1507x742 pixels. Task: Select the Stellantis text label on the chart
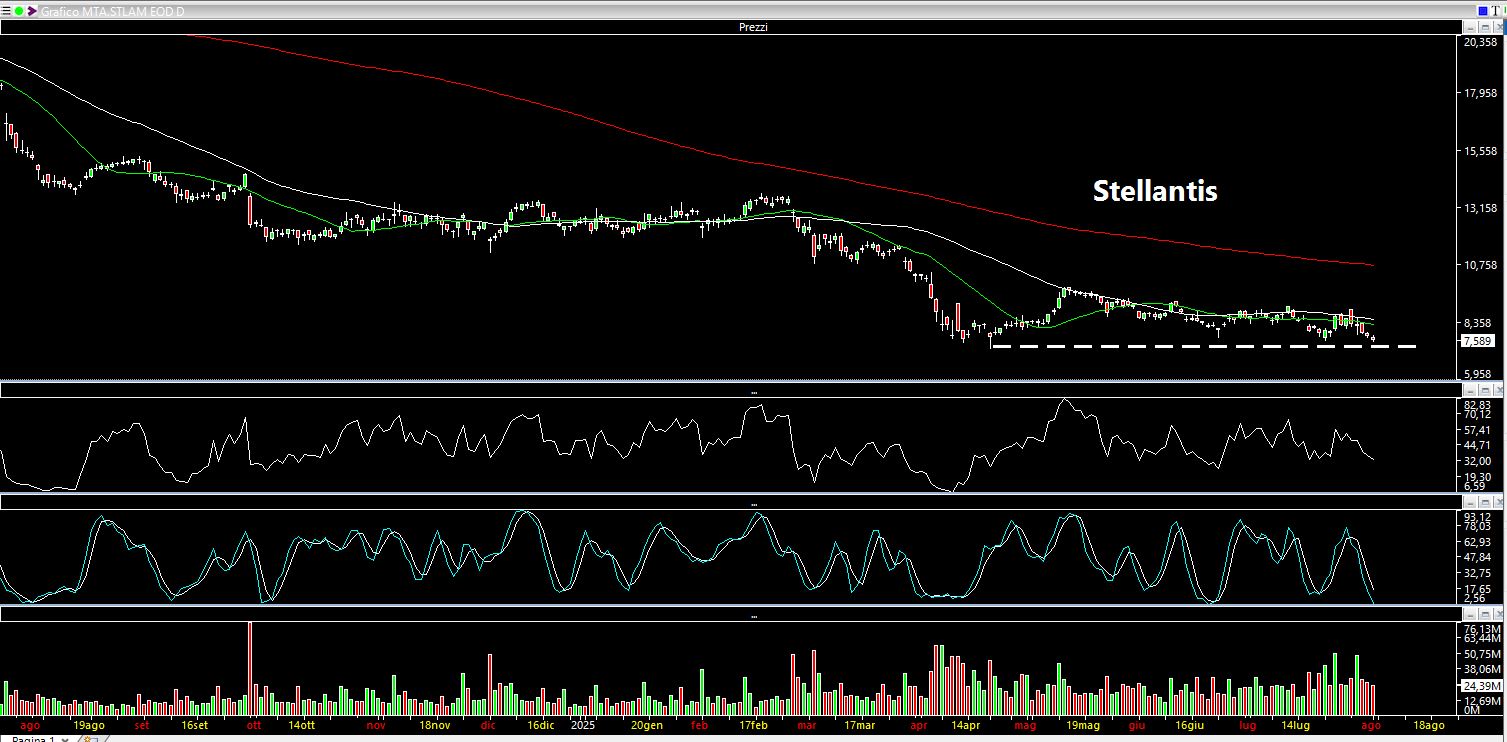coord(1155,191)
